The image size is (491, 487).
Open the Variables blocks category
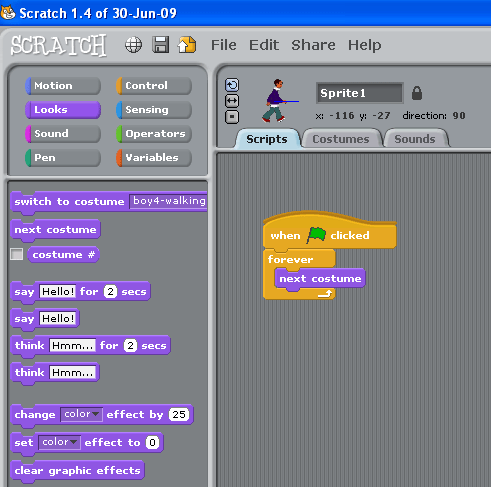click(154, 158)
